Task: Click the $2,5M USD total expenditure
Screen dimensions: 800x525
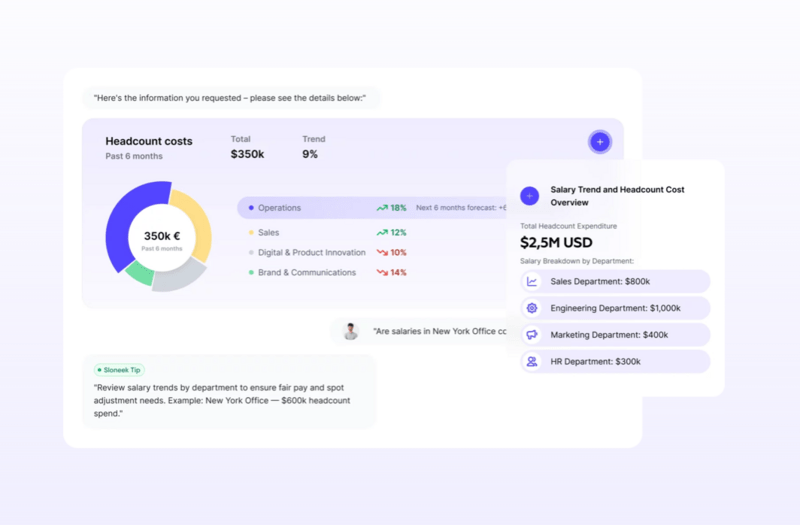Action: point(556,243)
